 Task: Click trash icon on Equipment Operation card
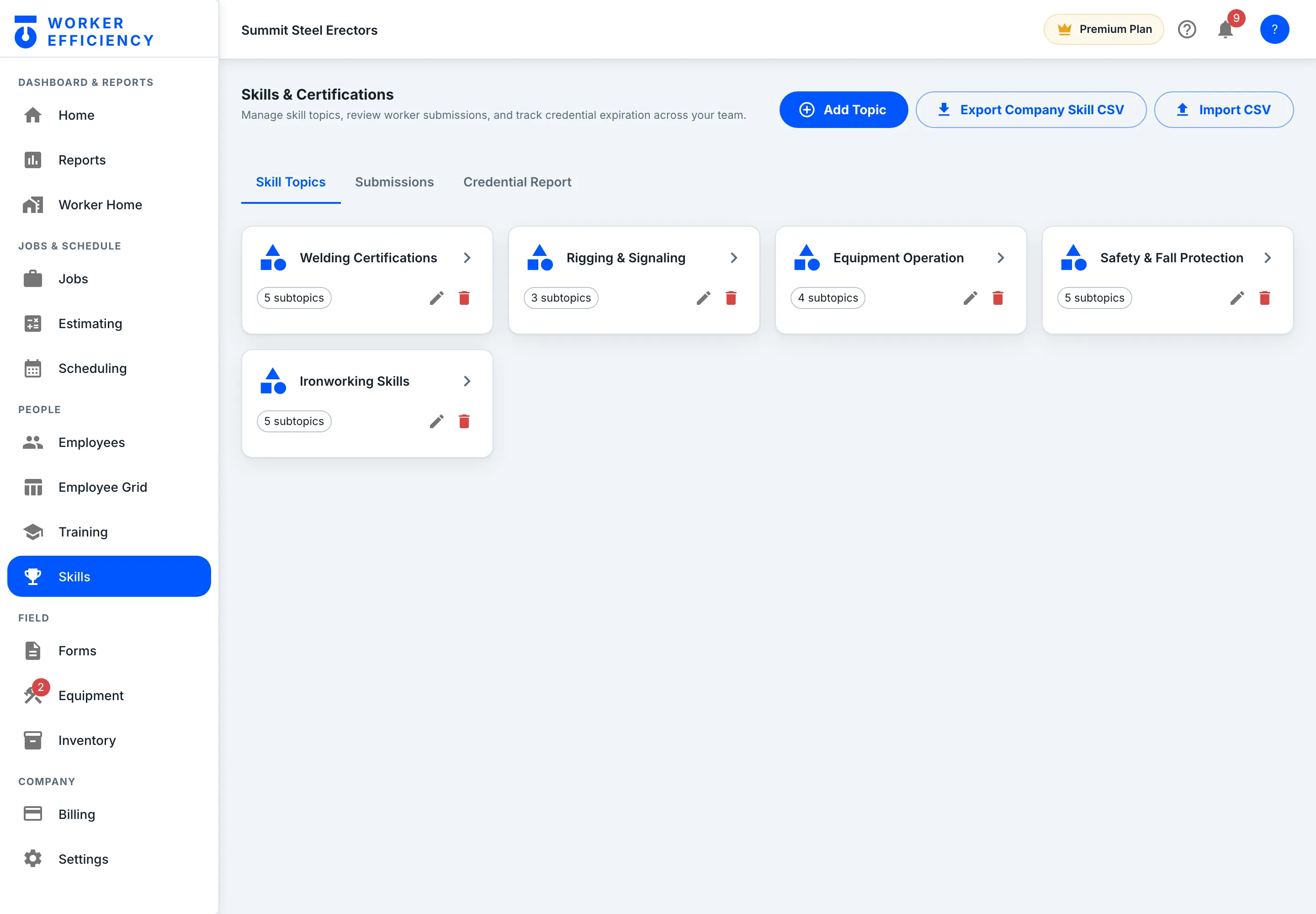coord(998,298)
